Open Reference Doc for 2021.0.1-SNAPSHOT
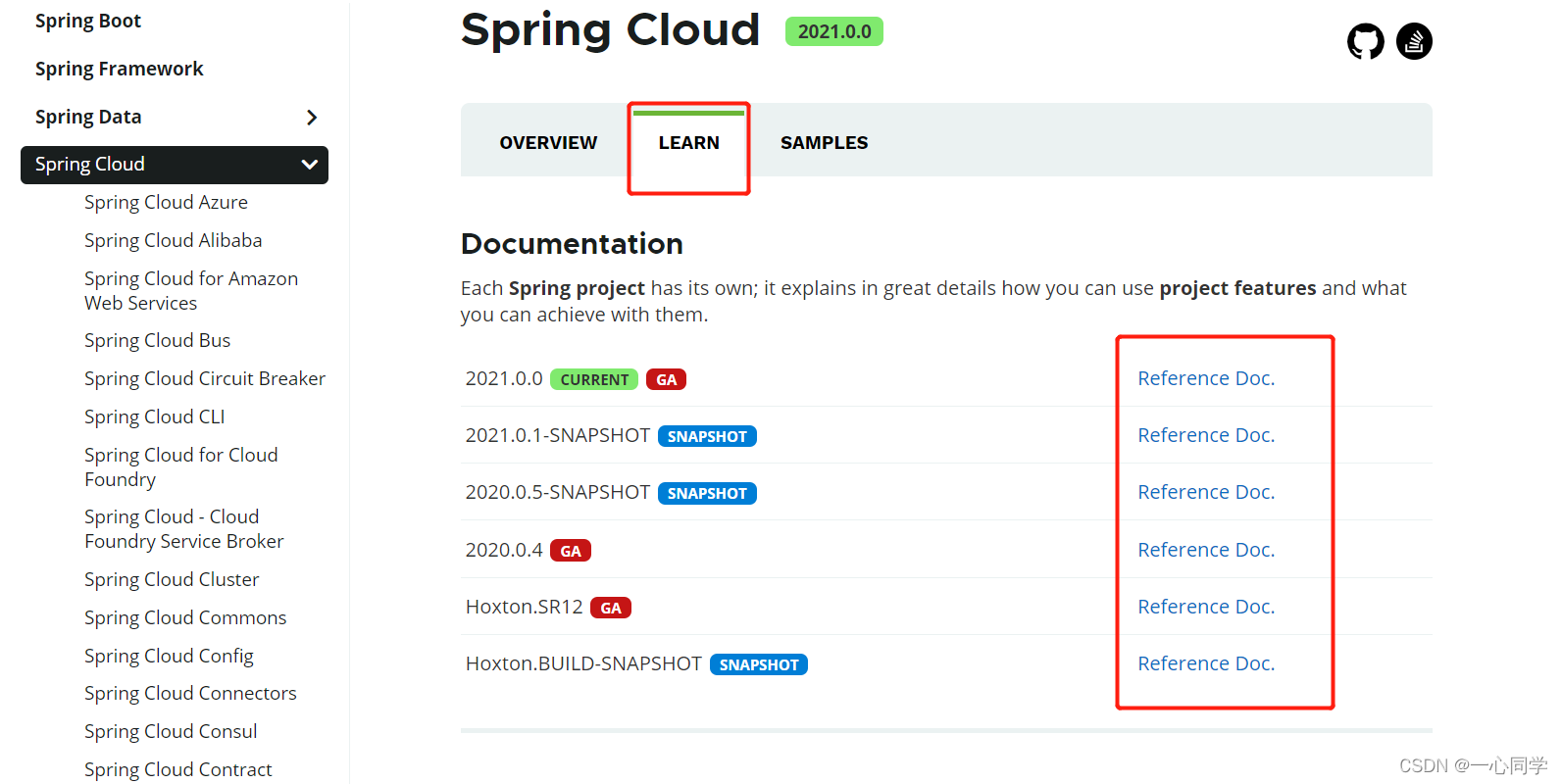 click(1206, 435)
